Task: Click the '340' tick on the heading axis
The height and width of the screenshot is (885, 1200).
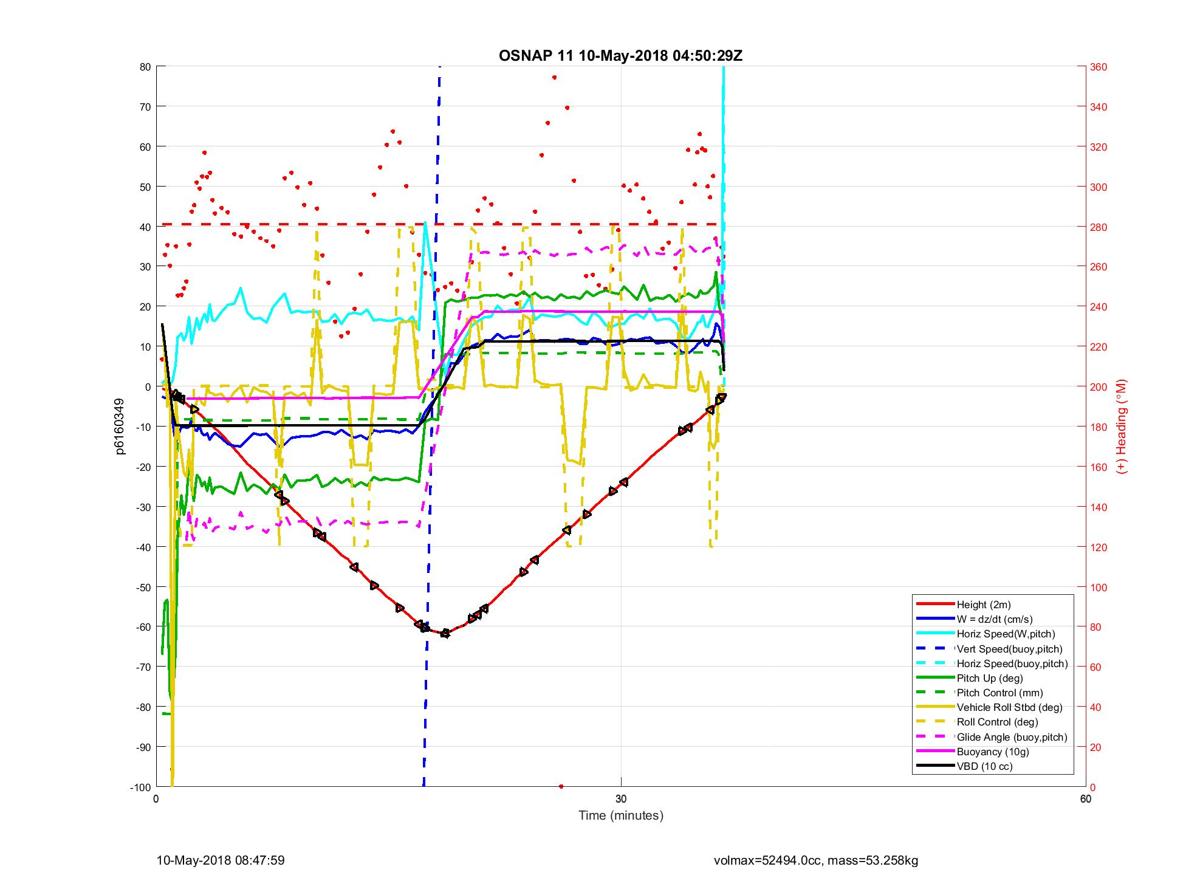Action: 1101,107
